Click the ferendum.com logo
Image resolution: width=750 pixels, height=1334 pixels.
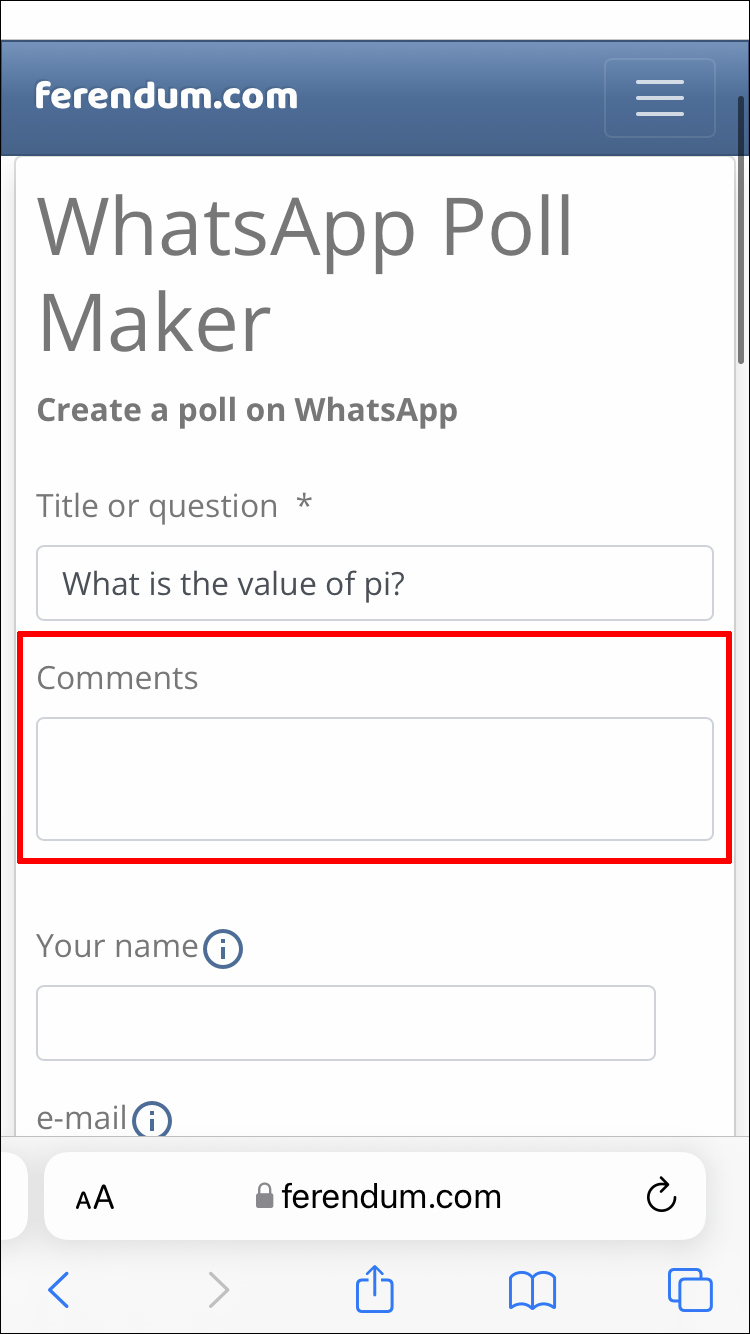[166, 96]
